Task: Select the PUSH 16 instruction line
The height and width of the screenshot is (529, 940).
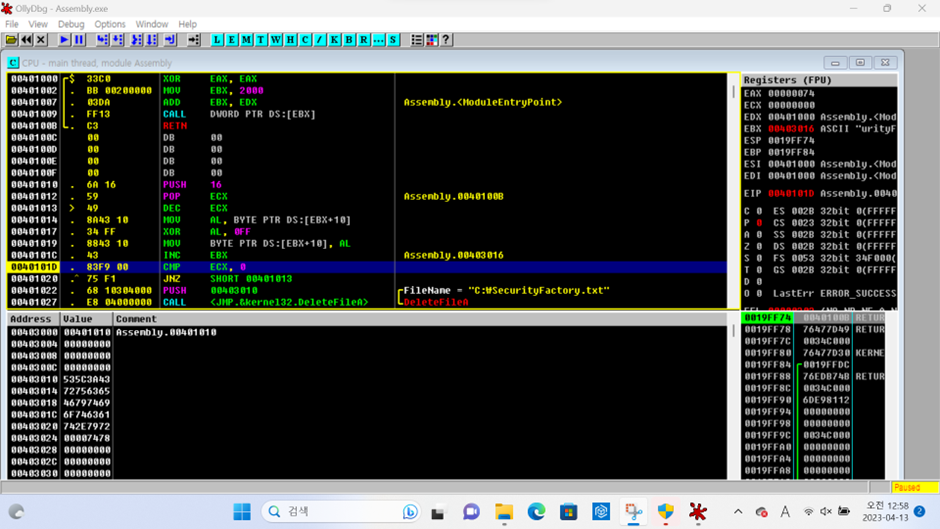Action: pos(367,185)
